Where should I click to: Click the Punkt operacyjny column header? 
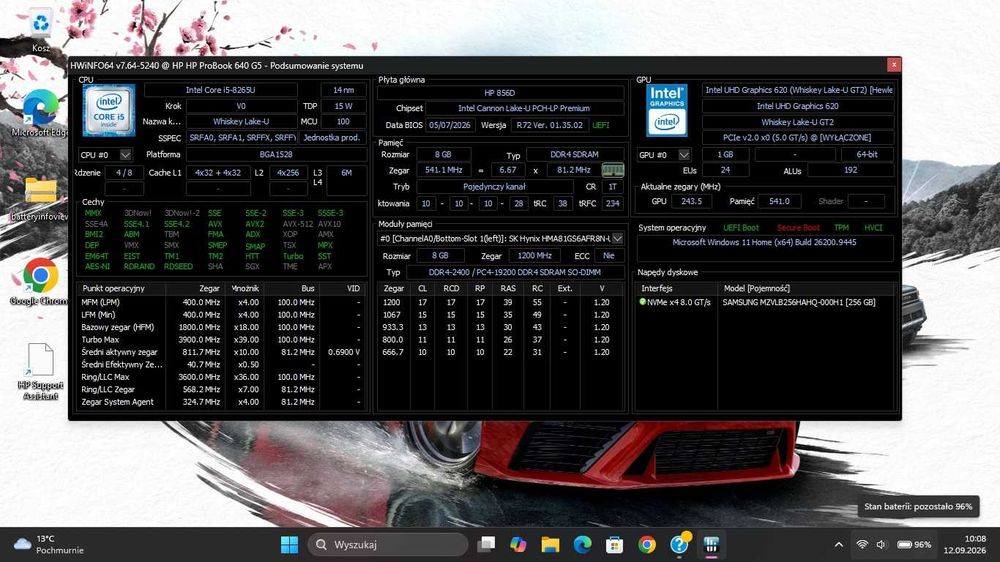[x=121, y=288]
